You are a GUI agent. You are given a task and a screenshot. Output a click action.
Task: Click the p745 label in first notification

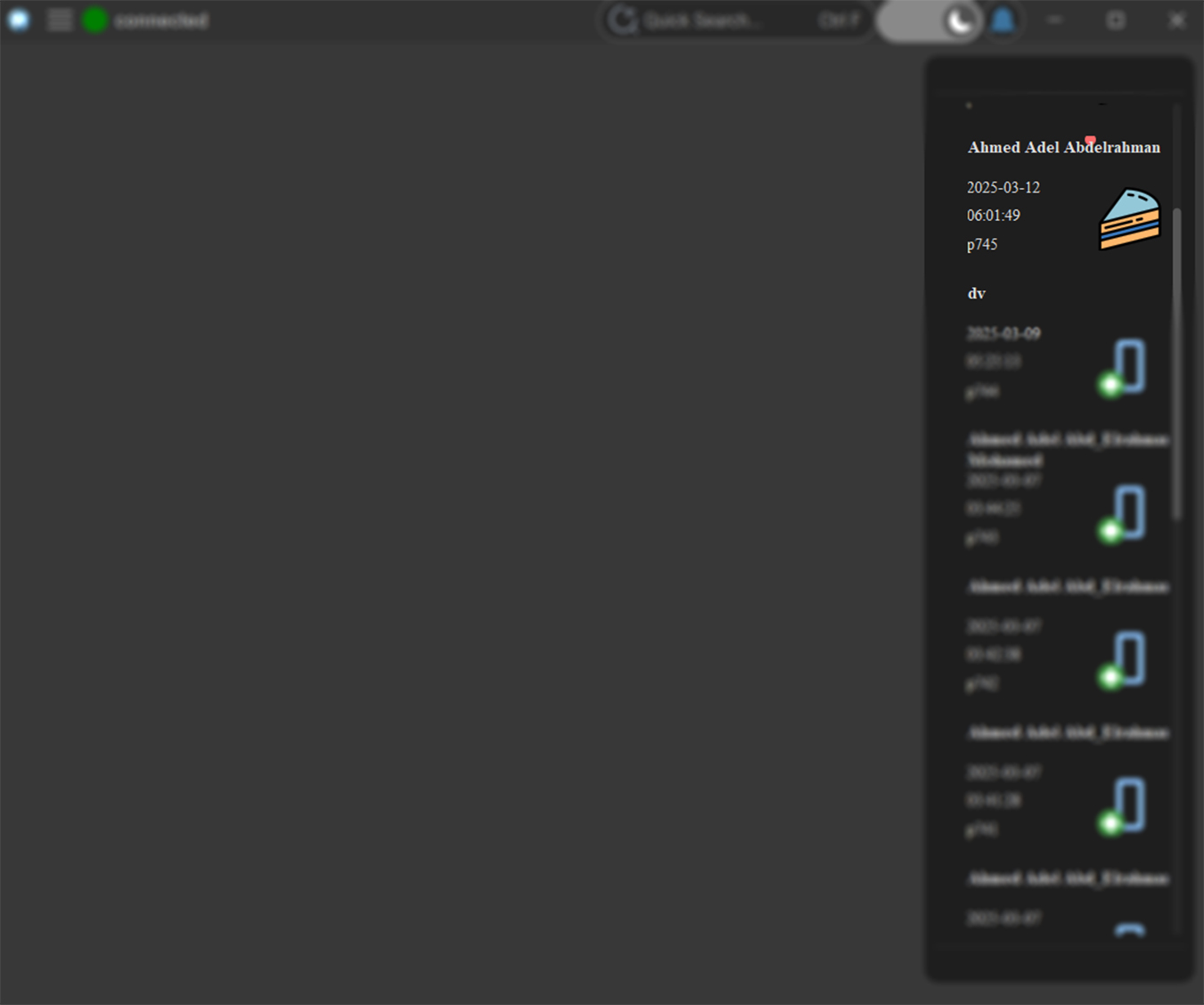click(x=982, y=245)
